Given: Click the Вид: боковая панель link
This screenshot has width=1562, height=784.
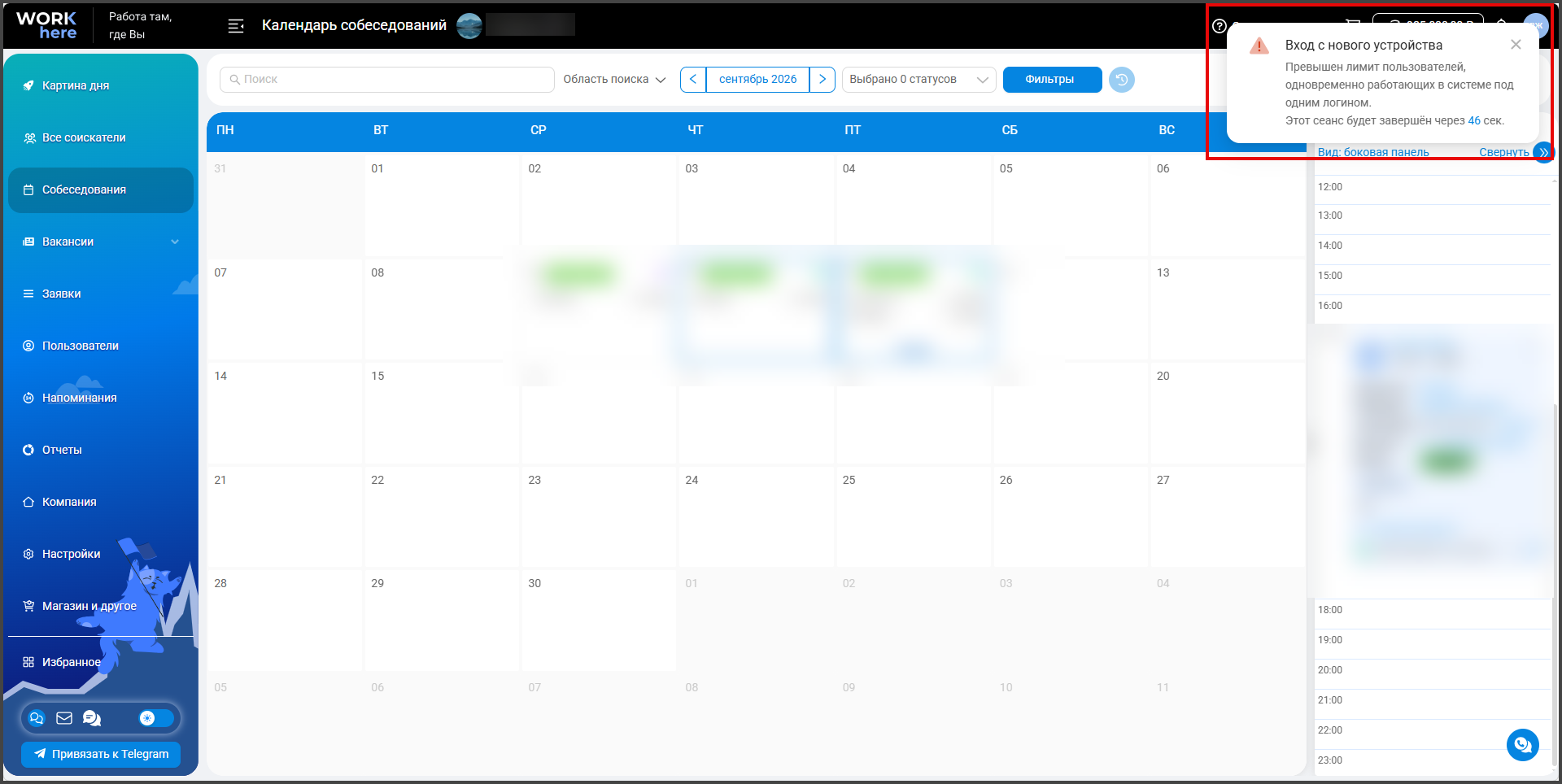Looking at the screenshot, I should click(1373, 152).
